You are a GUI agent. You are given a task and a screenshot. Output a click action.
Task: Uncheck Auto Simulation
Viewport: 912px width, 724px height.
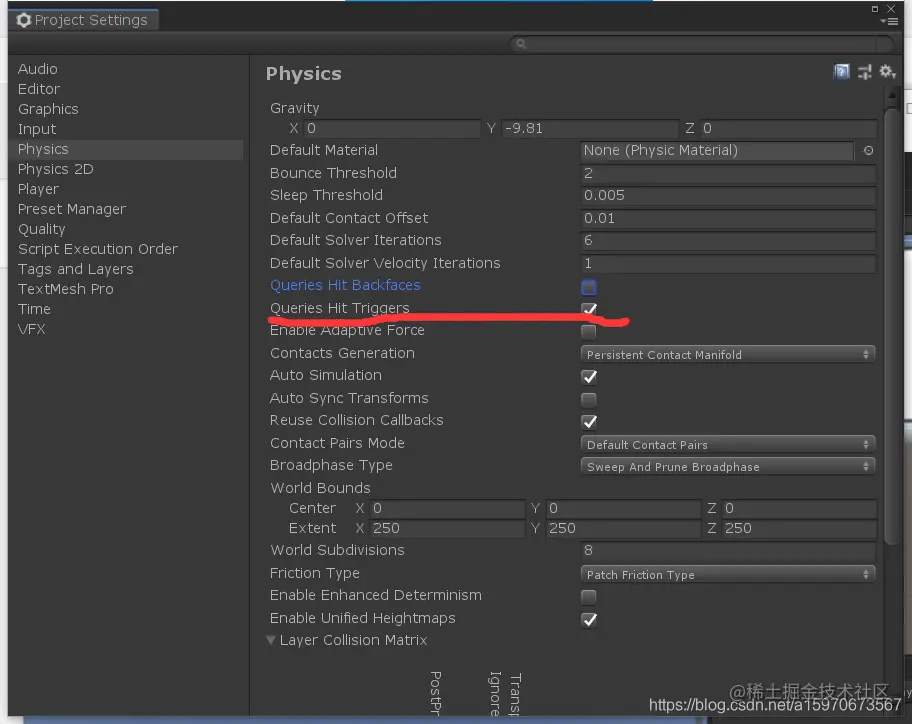click(589, 377)
